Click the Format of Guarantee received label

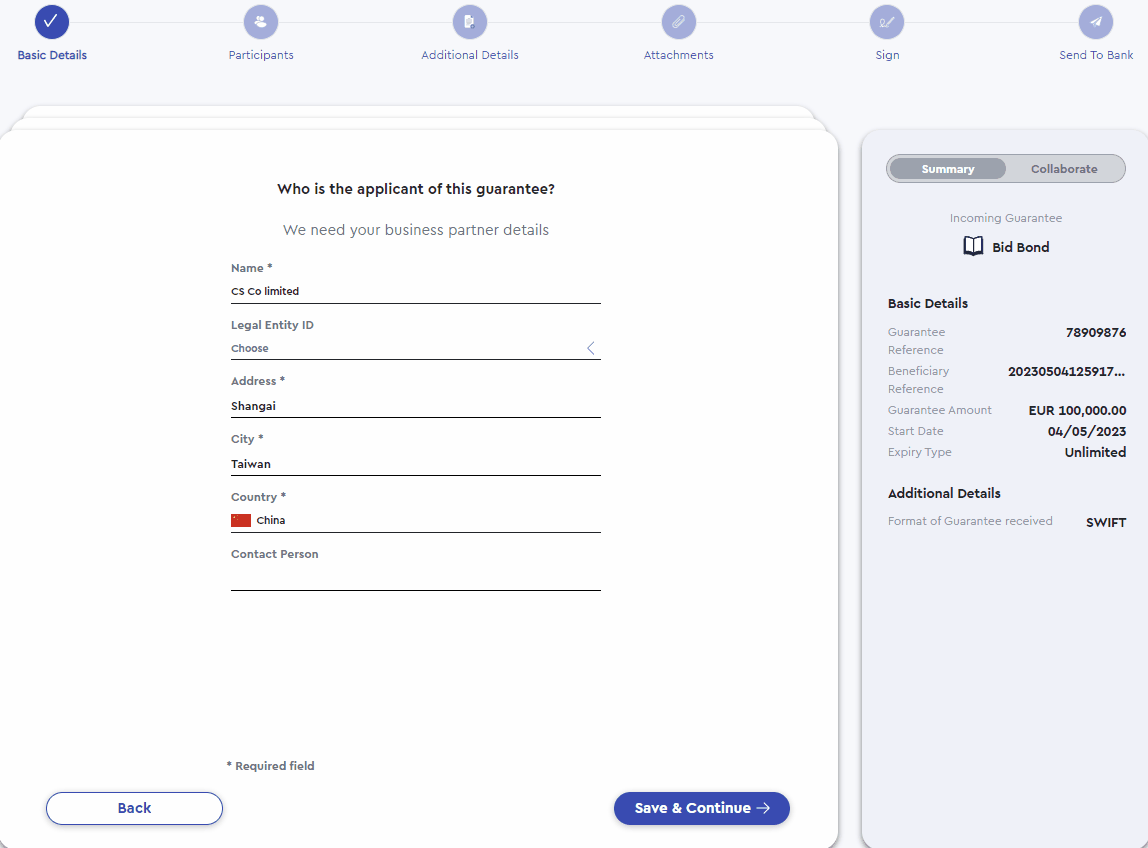point(970,521)
